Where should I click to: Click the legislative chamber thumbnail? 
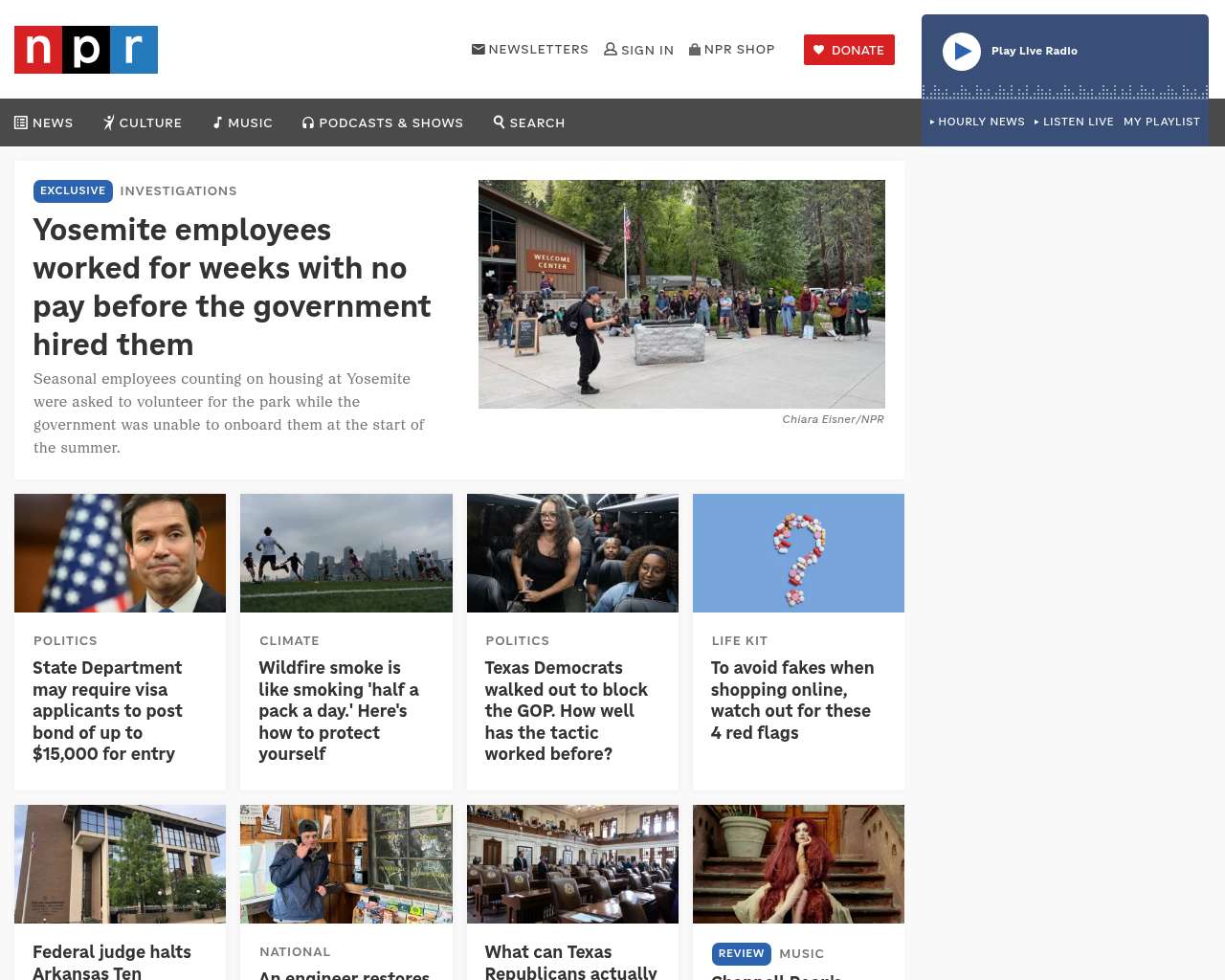coord(572,864)
